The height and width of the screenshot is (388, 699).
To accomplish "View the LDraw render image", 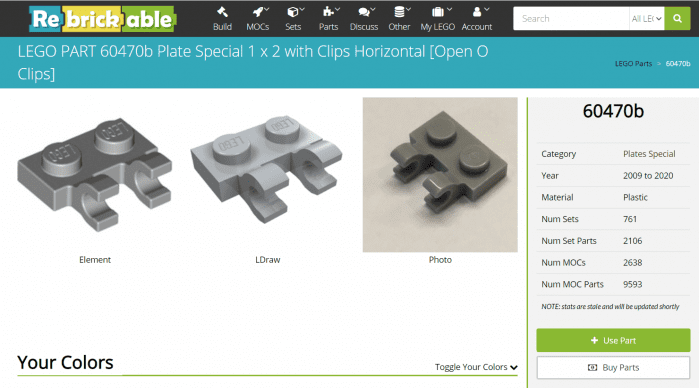I will tap(267, 169).
